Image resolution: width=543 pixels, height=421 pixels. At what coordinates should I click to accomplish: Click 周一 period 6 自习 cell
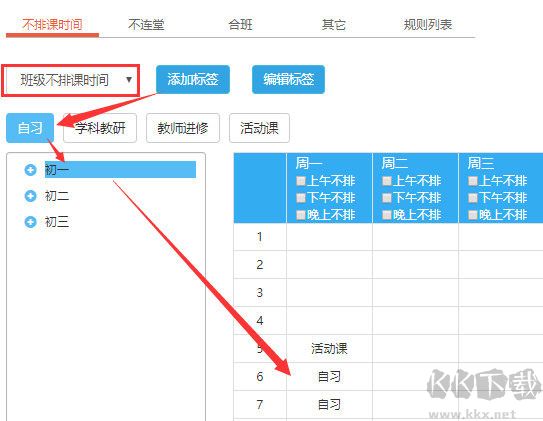329,377
